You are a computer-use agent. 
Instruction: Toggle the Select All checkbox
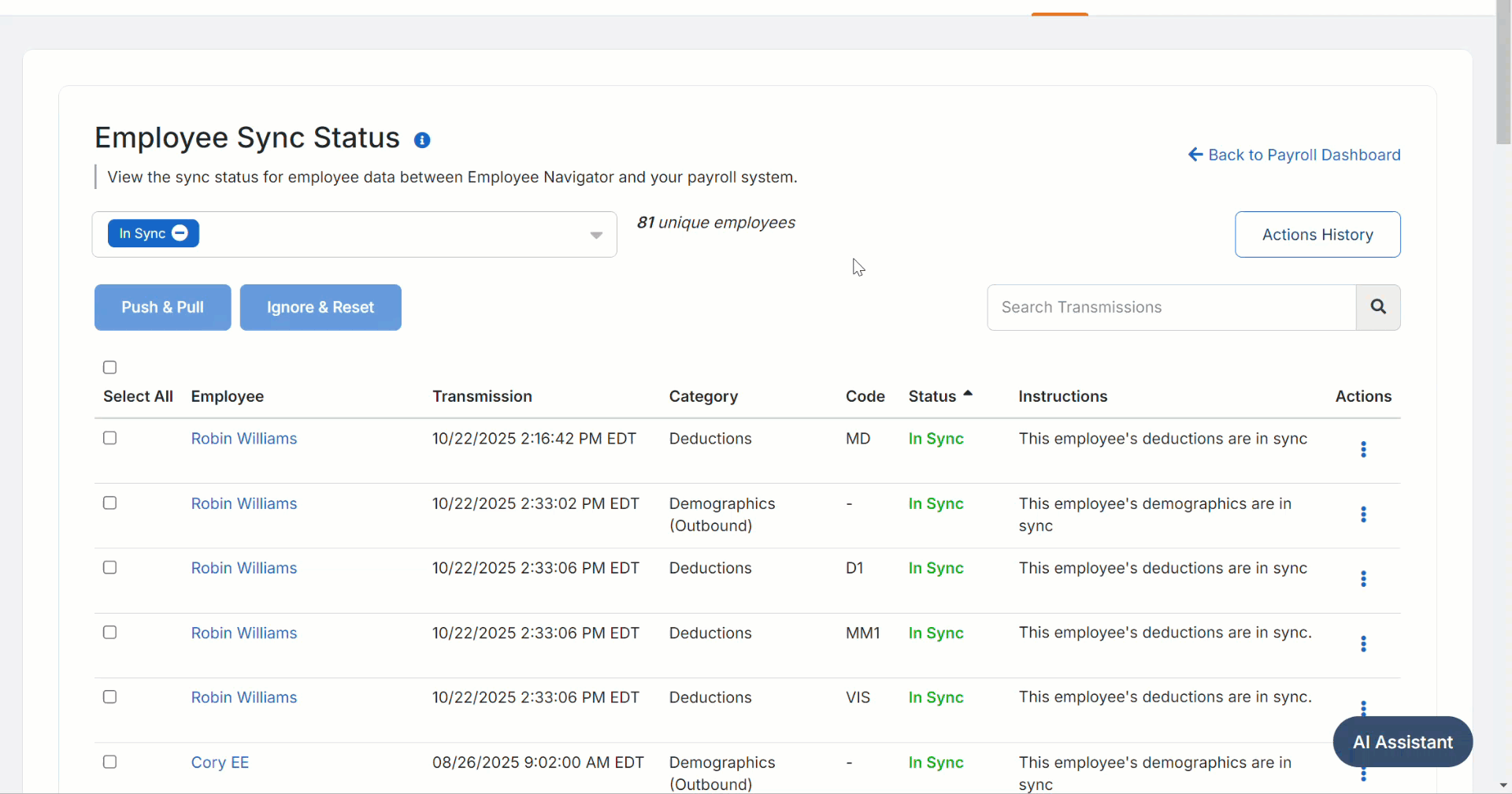[x=110, y=367]
